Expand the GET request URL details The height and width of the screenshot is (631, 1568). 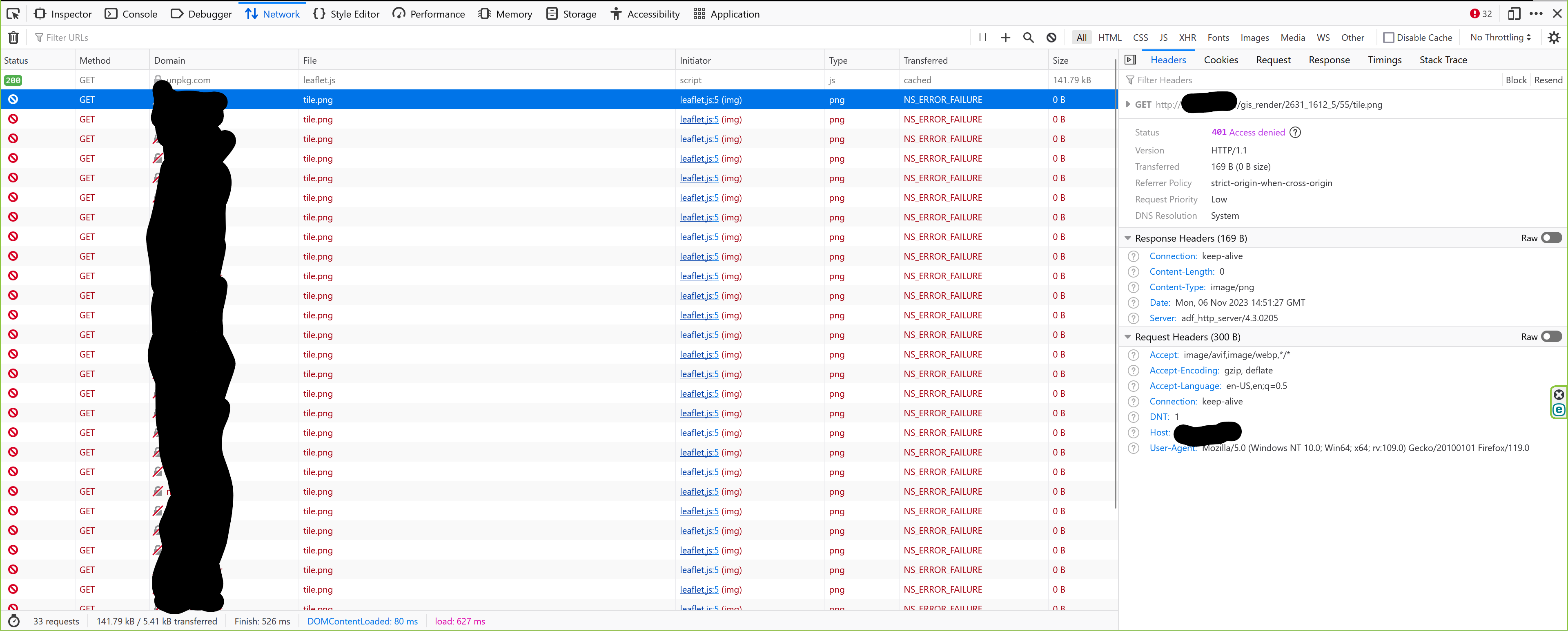1128,104
